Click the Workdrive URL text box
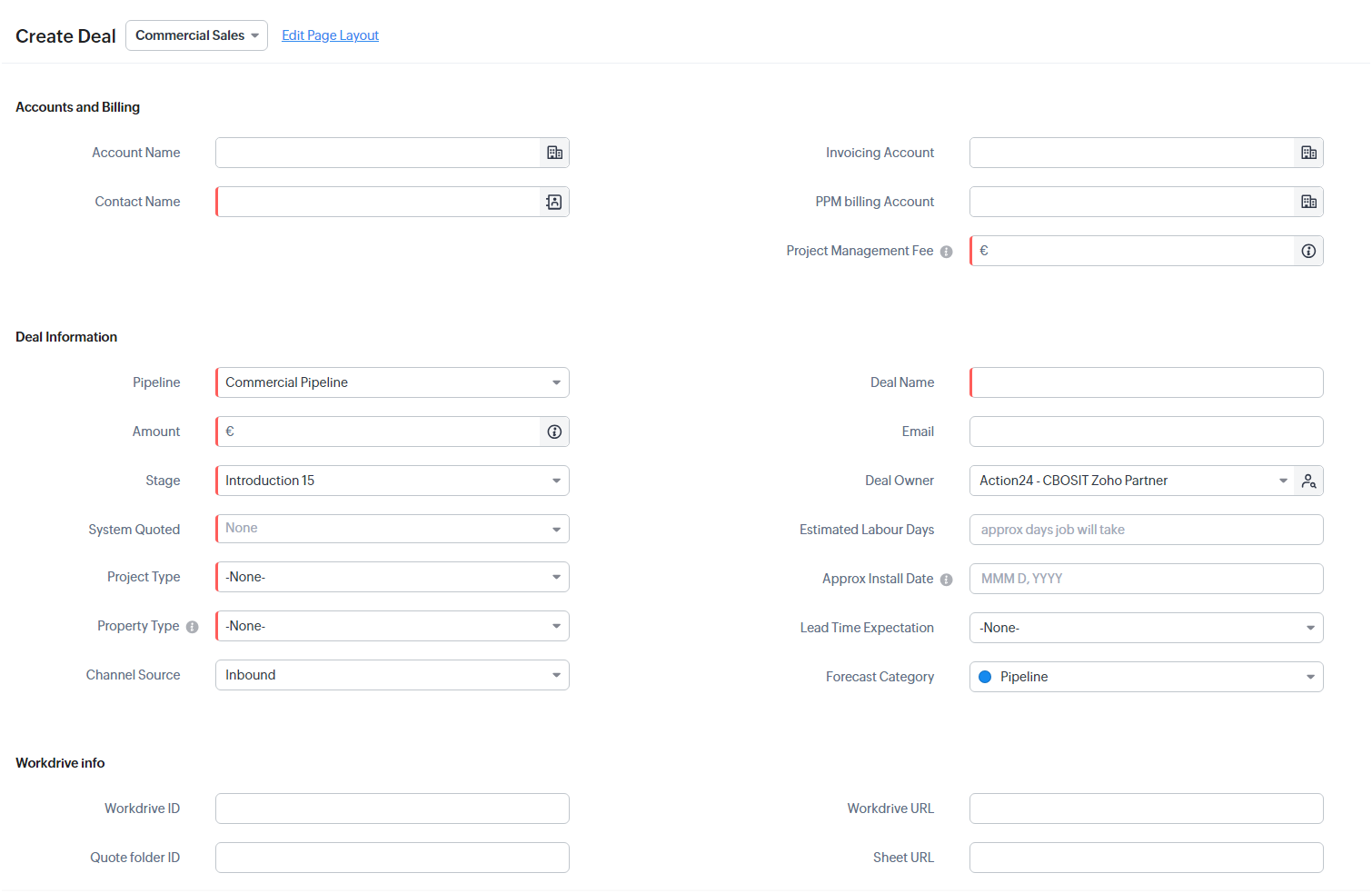Viewport: 1372px width, 893px height. [x=1146, y=809]
